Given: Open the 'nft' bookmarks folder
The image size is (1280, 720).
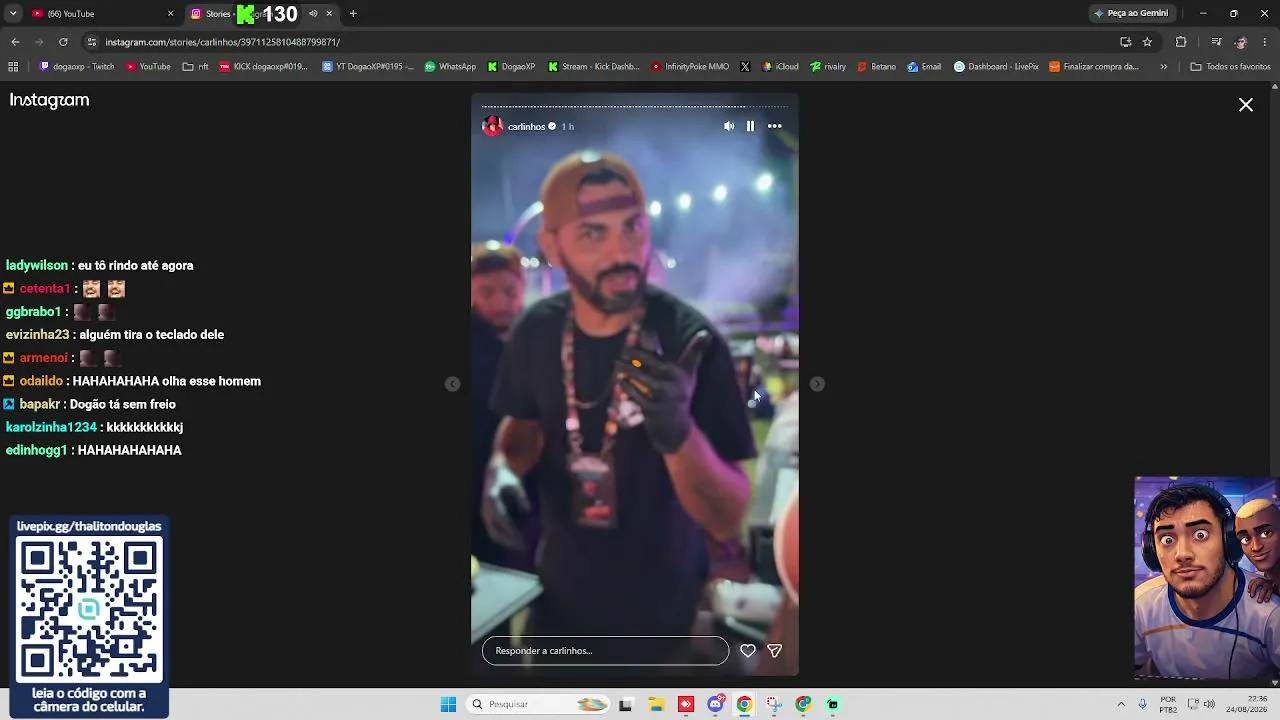Looking at the screenshot, I should pos(195,67).
